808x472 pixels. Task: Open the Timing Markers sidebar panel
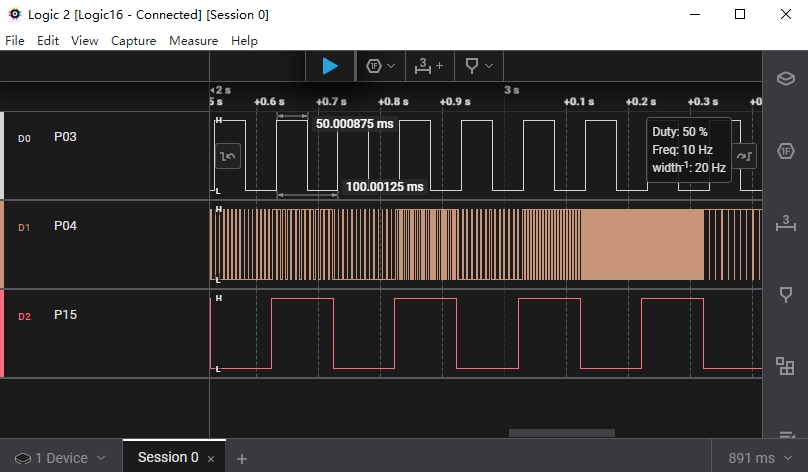tap(785, 223)
